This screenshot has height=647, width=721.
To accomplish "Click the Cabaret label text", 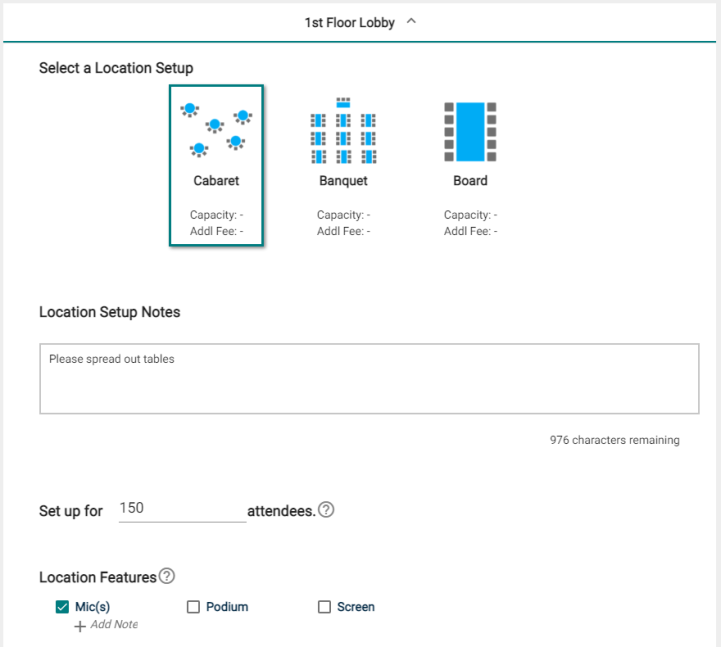I will pyautogui.click(x=216, y=181).
